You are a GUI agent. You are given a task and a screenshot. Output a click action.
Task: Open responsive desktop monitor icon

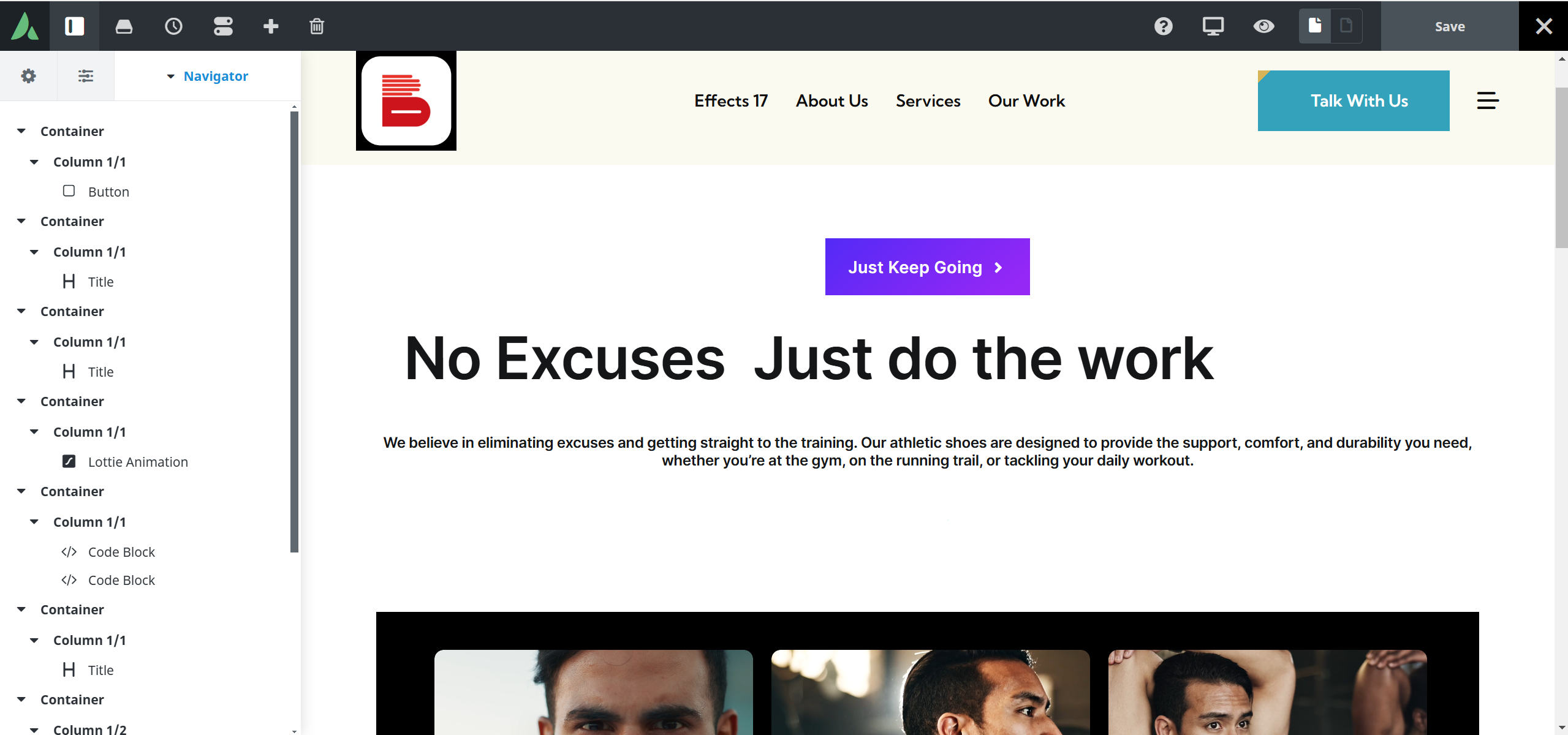tap(1213, 26)
